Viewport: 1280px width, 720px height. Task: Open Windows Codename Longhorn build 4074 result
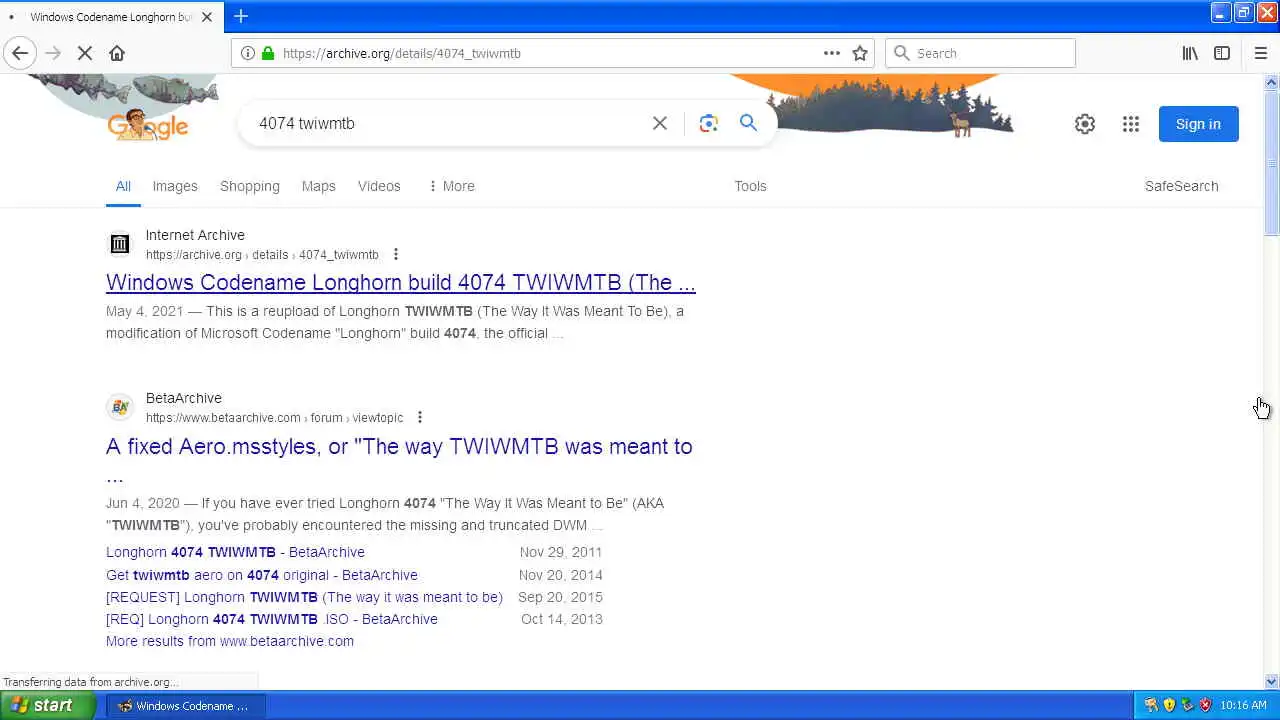[x=401, y=282]
